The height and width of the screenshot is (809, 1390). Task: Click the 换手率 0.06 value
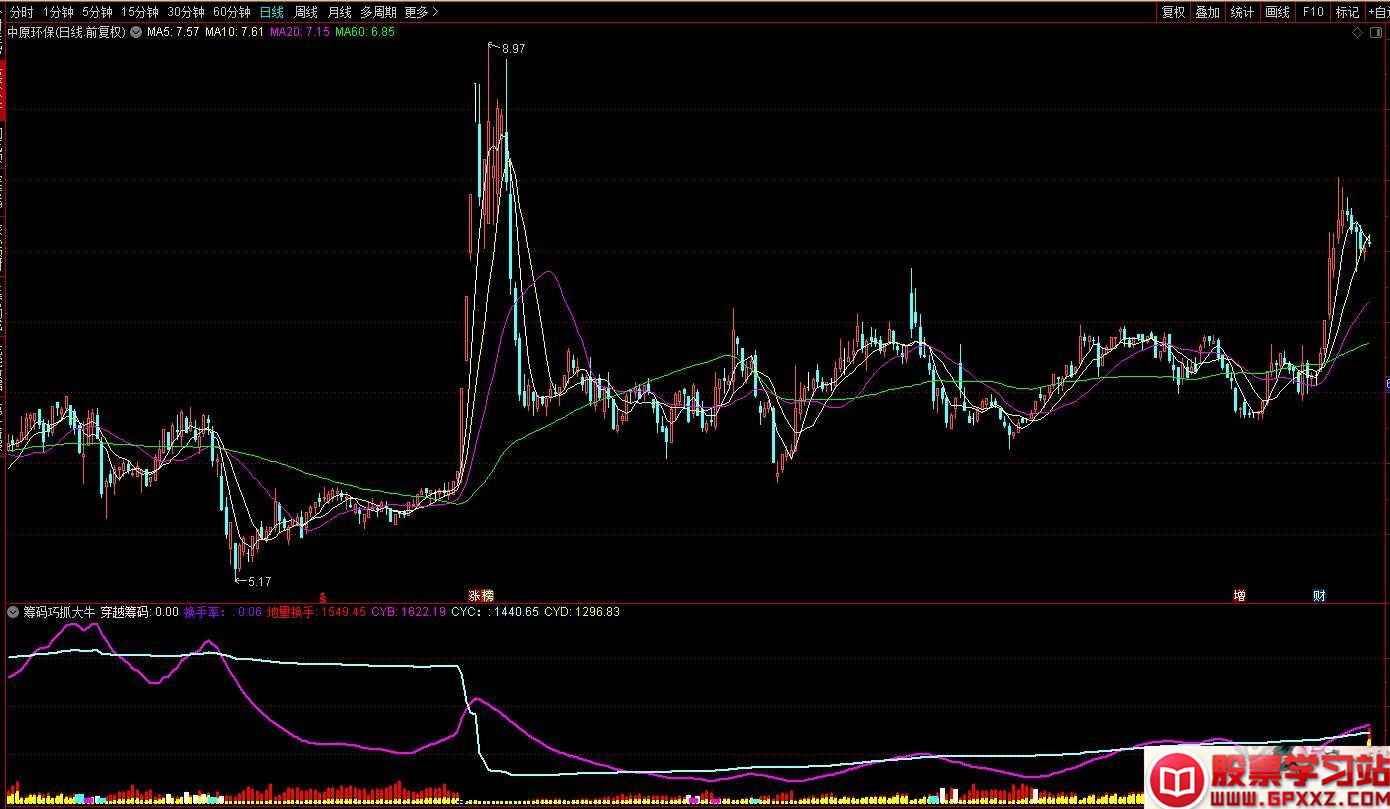click(x=223, y=612)
